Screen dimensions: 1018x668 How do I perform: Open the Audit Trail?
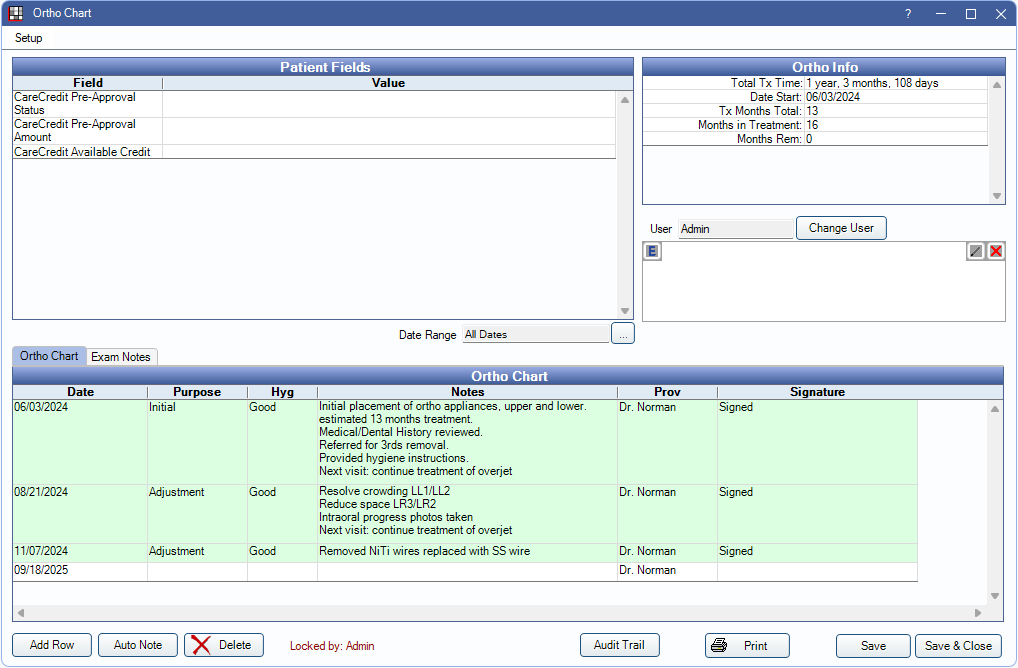coord(619,645)
